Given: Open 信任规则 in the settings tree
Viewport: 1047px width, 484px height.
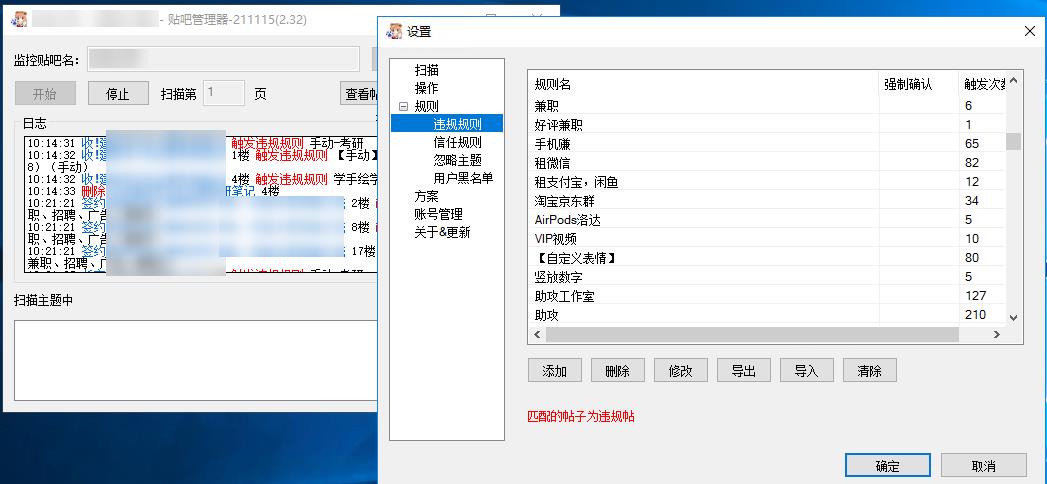Looking at the screenshot, I should pyautogui.click(x=457, y=142).
